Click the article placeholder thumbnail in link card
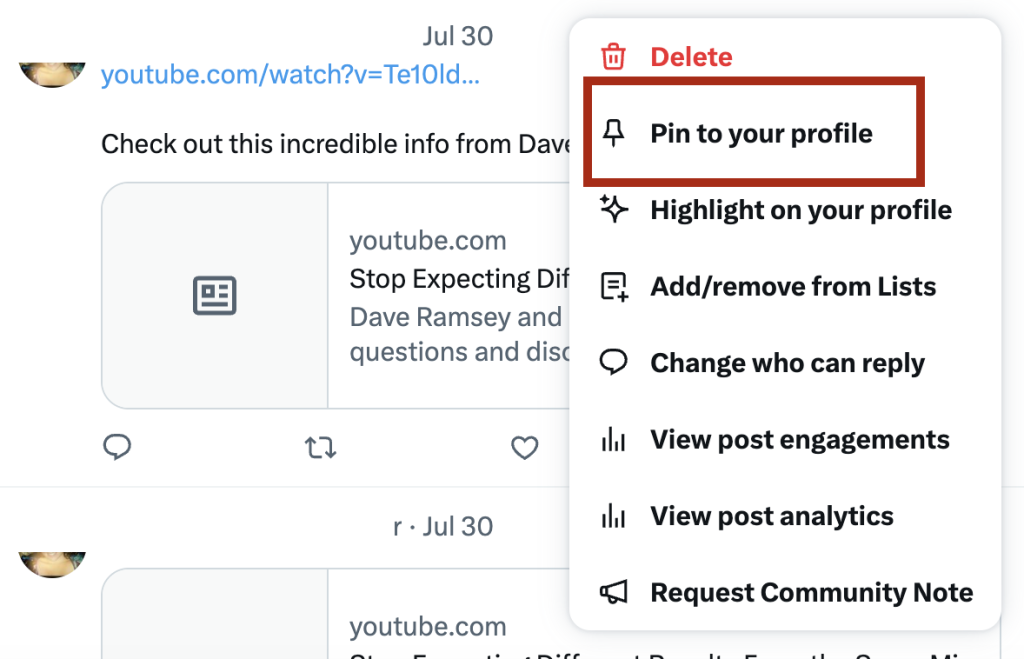 (x=215, y=295)
